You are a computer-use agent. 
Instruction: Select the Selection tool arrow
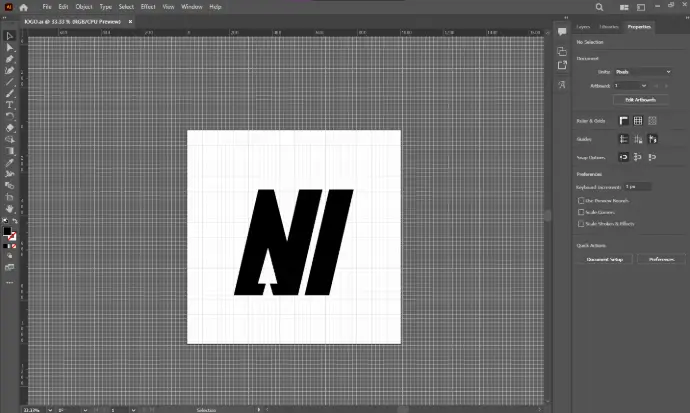(9, 36)
